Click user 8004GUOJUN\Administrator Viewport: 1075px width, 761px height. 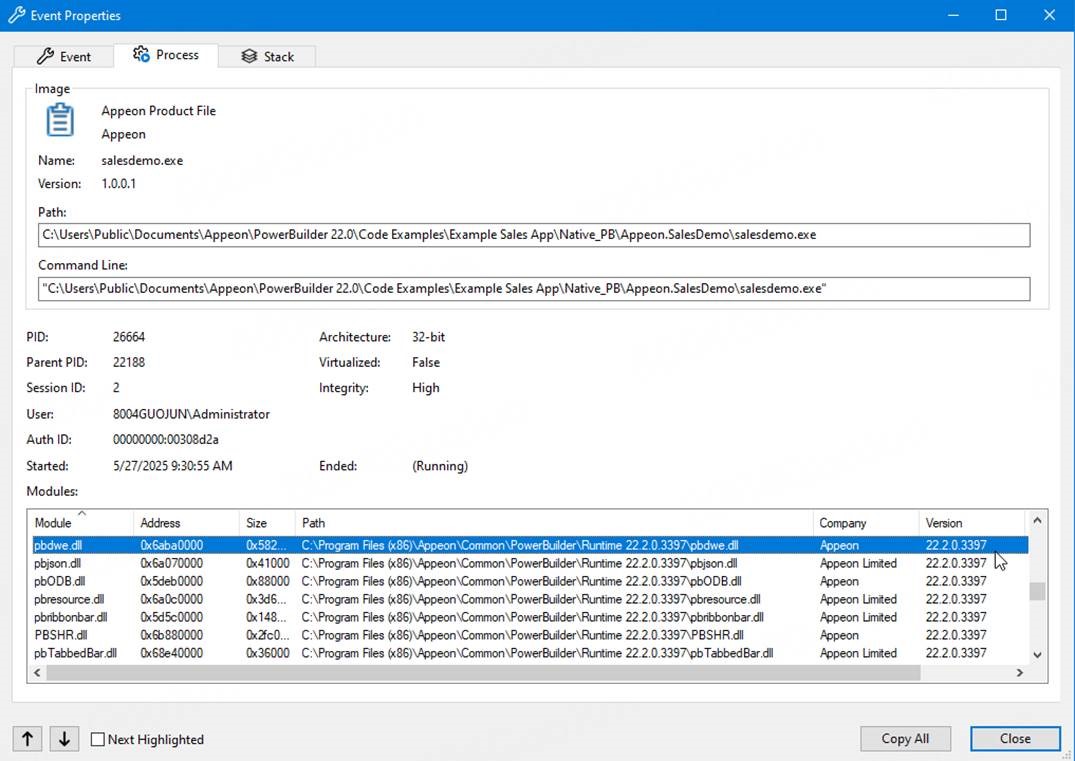click(191, 414)
